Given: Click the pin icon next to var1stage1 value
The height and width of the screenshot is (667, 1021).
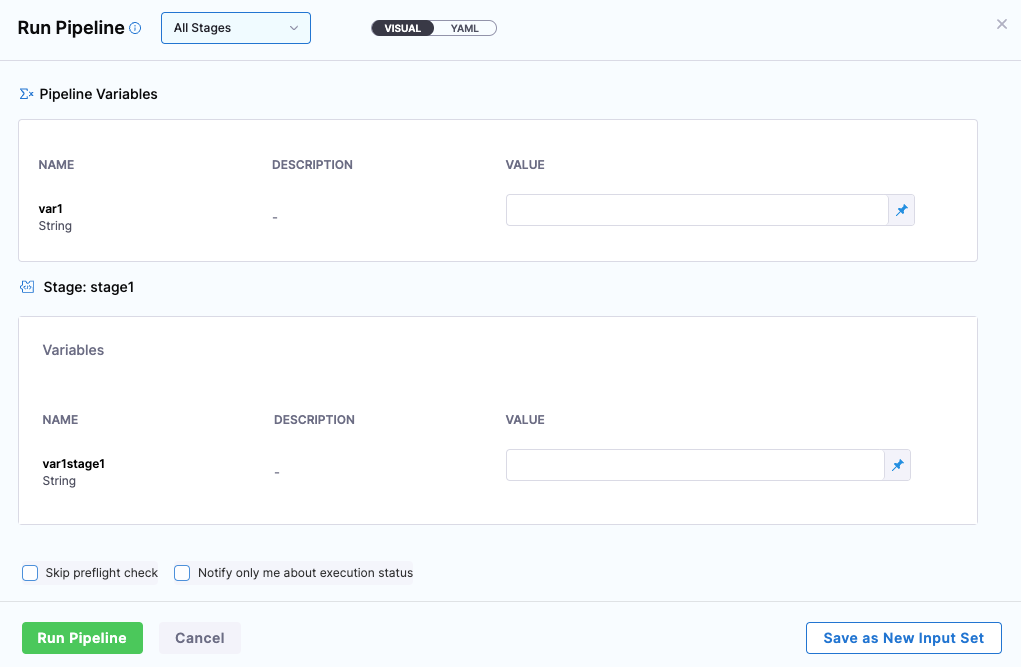Looking at the screenshot, I should coord(897,465).
